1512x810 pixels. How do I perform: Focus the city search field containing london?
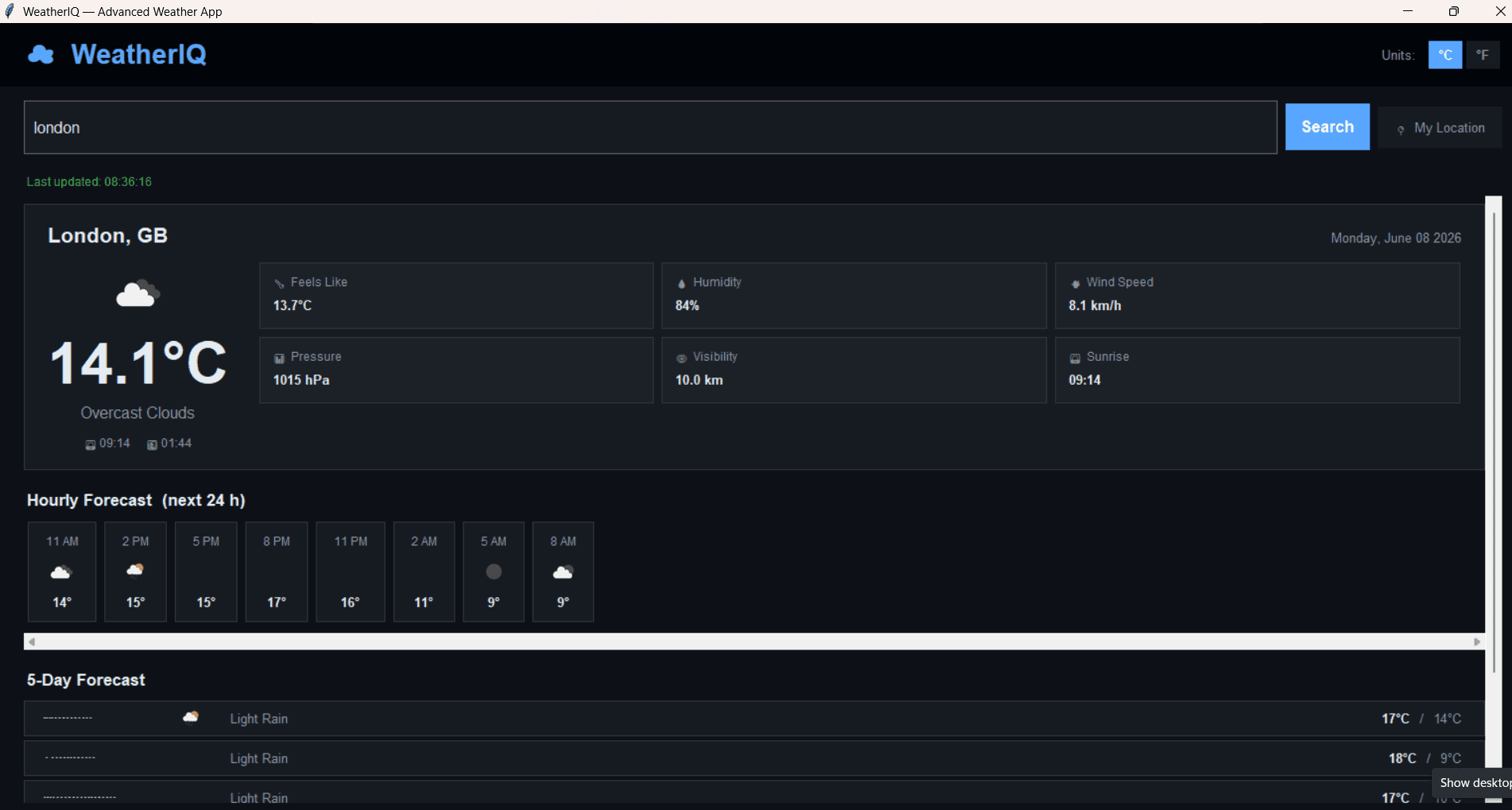pyautogui.click(x=650, y=127)
